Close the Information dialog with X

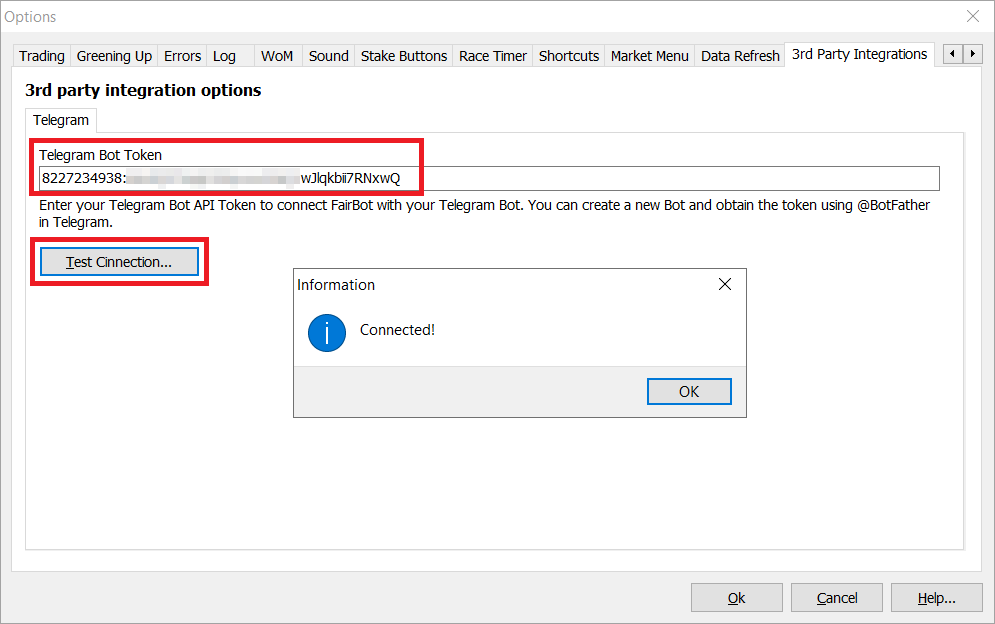coord(725,285)
